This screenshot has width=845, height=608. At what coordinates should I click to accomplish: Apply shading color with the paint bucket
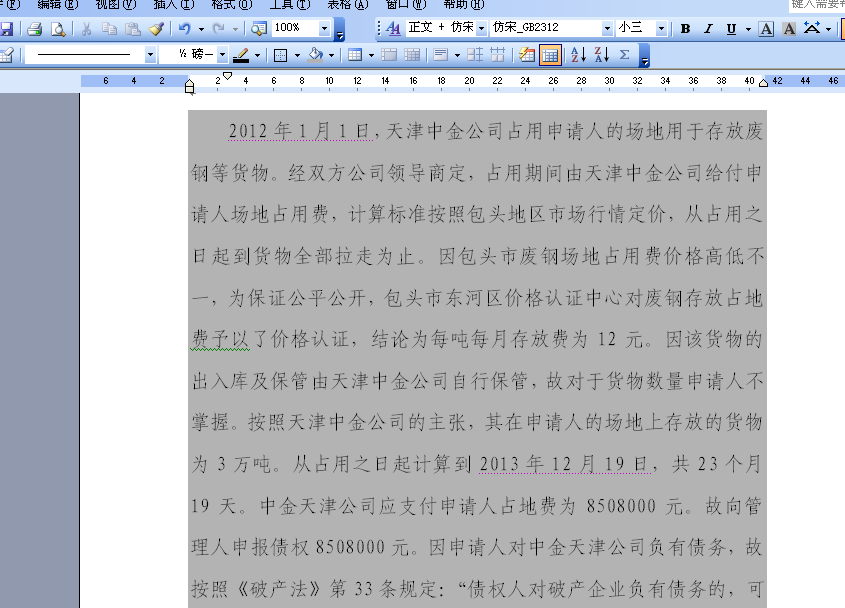pos(316,55)
